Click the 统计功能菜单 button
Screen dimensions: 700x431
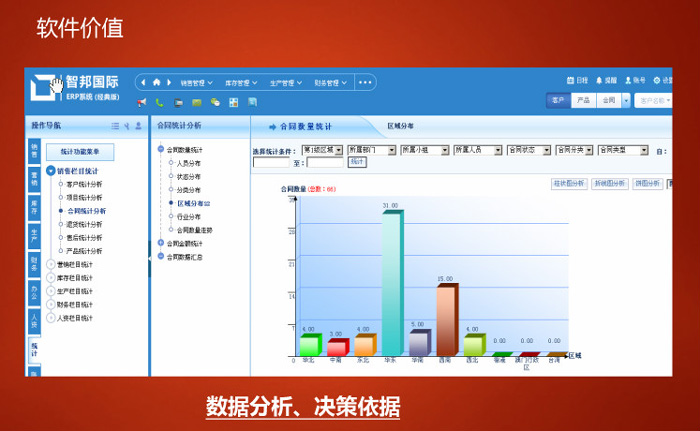tap(80, 152)
